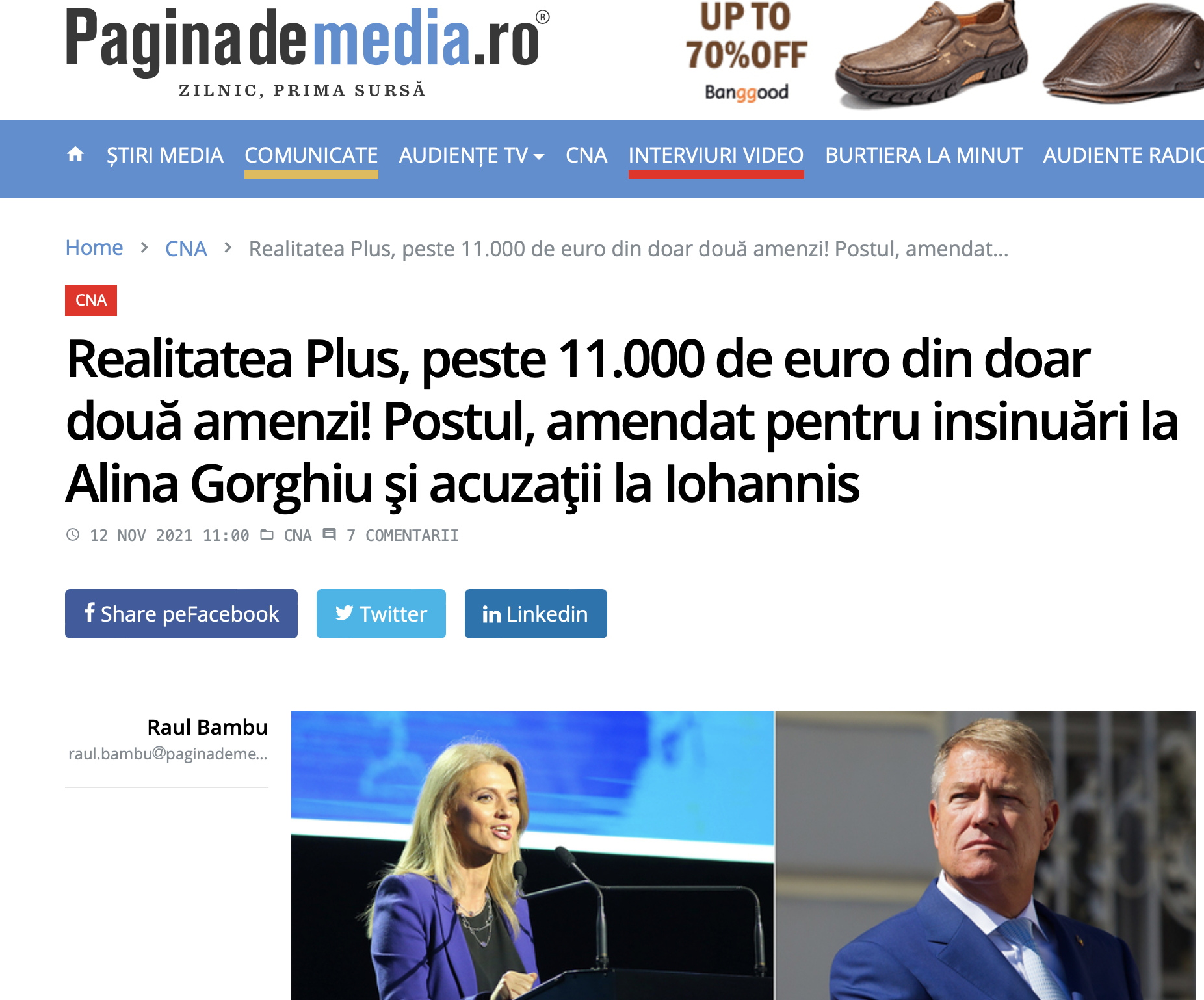
Task: Click the Twitter bird icon
Action: pyautogui.click(x=344, y=612)
